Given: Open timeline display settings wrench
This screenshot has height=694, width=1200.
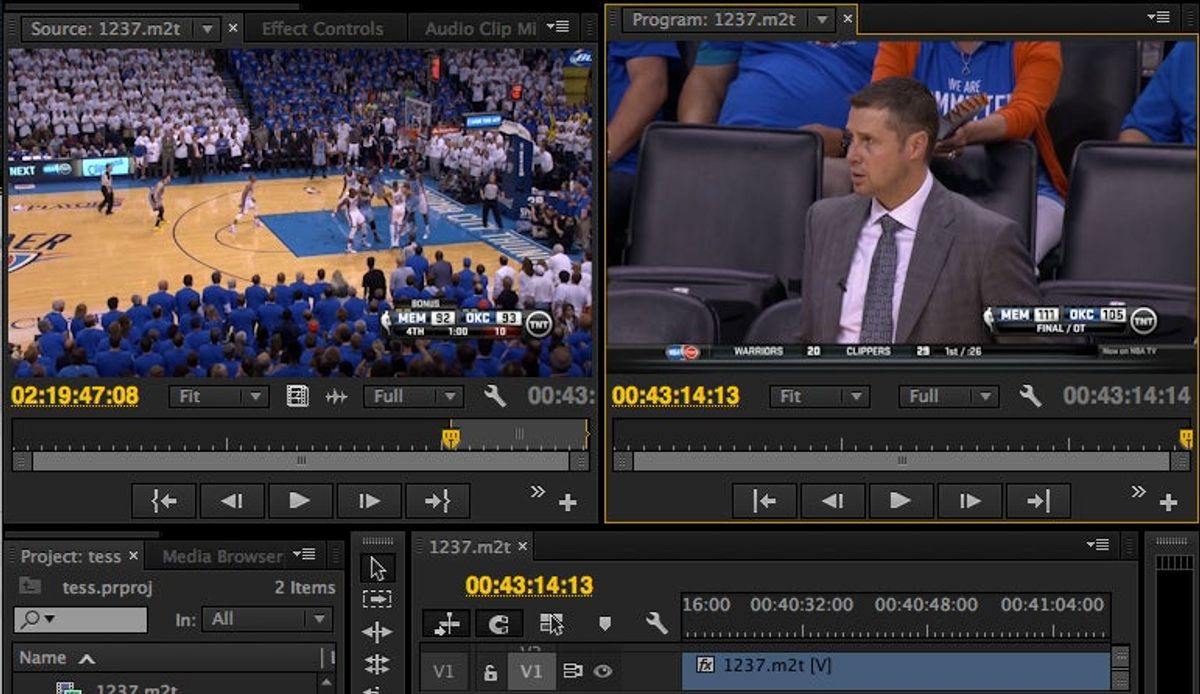Looking at the screenshot, I should point(656,624).
